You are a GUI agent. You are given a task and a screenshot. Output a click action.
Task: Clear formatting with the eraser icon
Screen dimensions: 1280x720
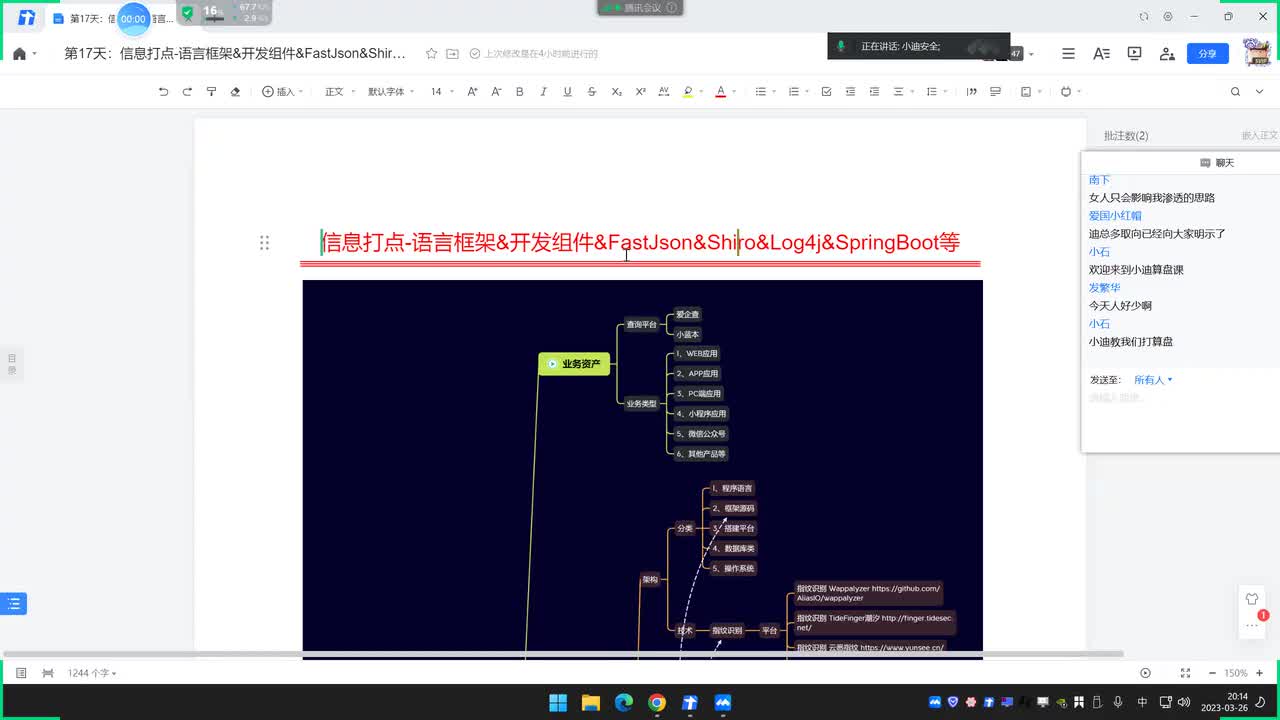click(235, 91)
